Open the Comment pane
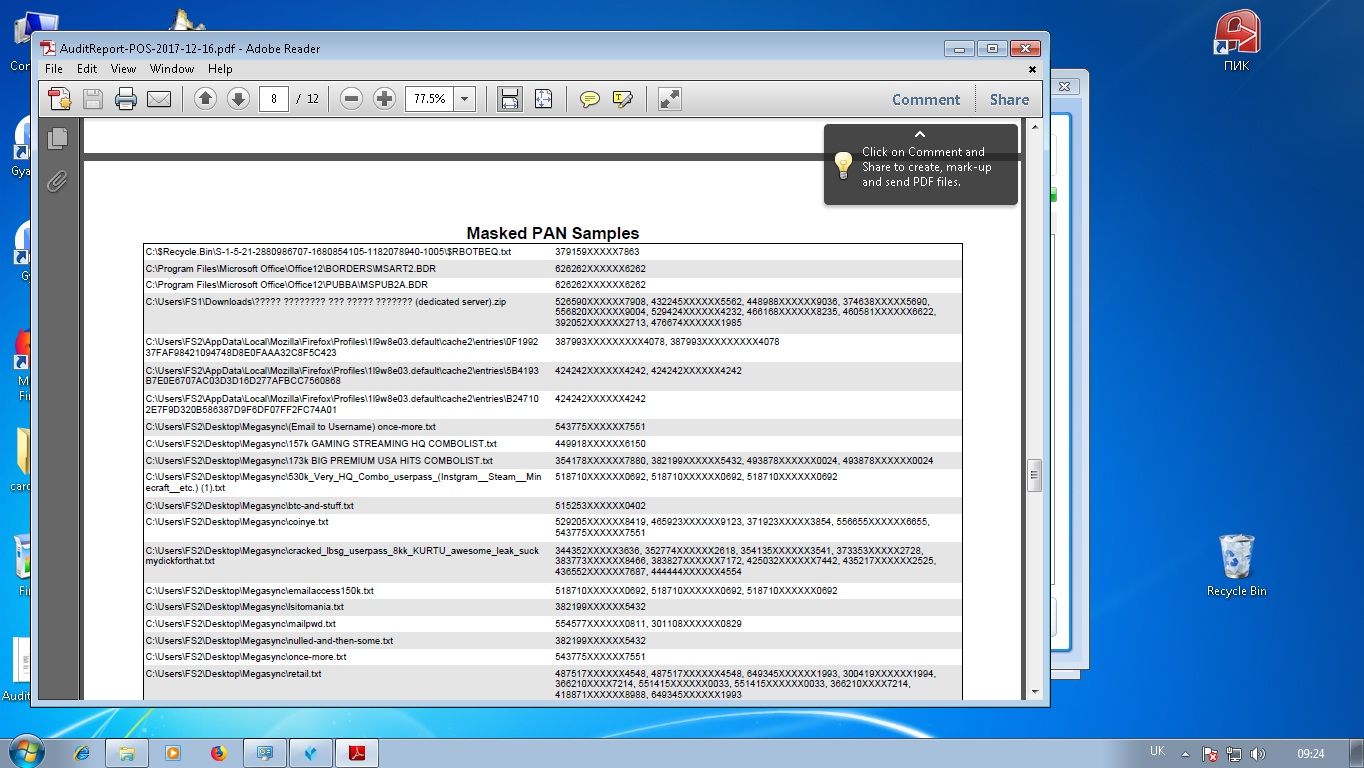Screen dimensions: 1364x768 (x=925, y=99)
